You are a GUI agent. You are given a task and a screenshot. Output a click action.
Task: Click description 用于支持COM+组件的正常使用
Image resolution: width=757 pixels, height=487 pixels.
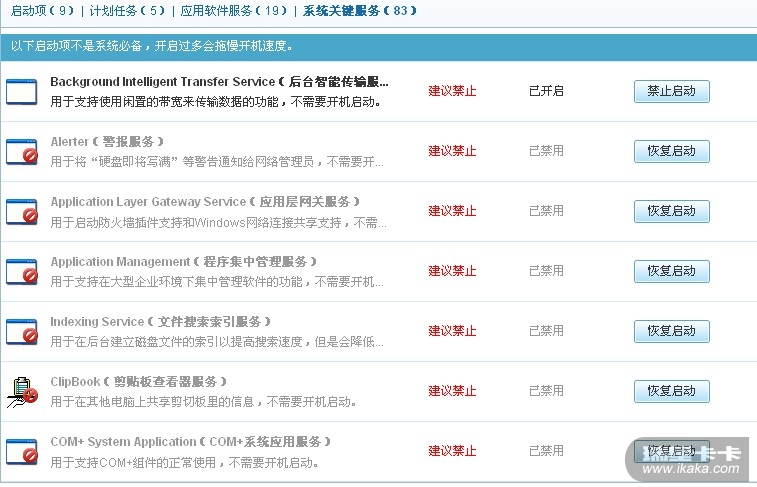(x=184, y=462)
